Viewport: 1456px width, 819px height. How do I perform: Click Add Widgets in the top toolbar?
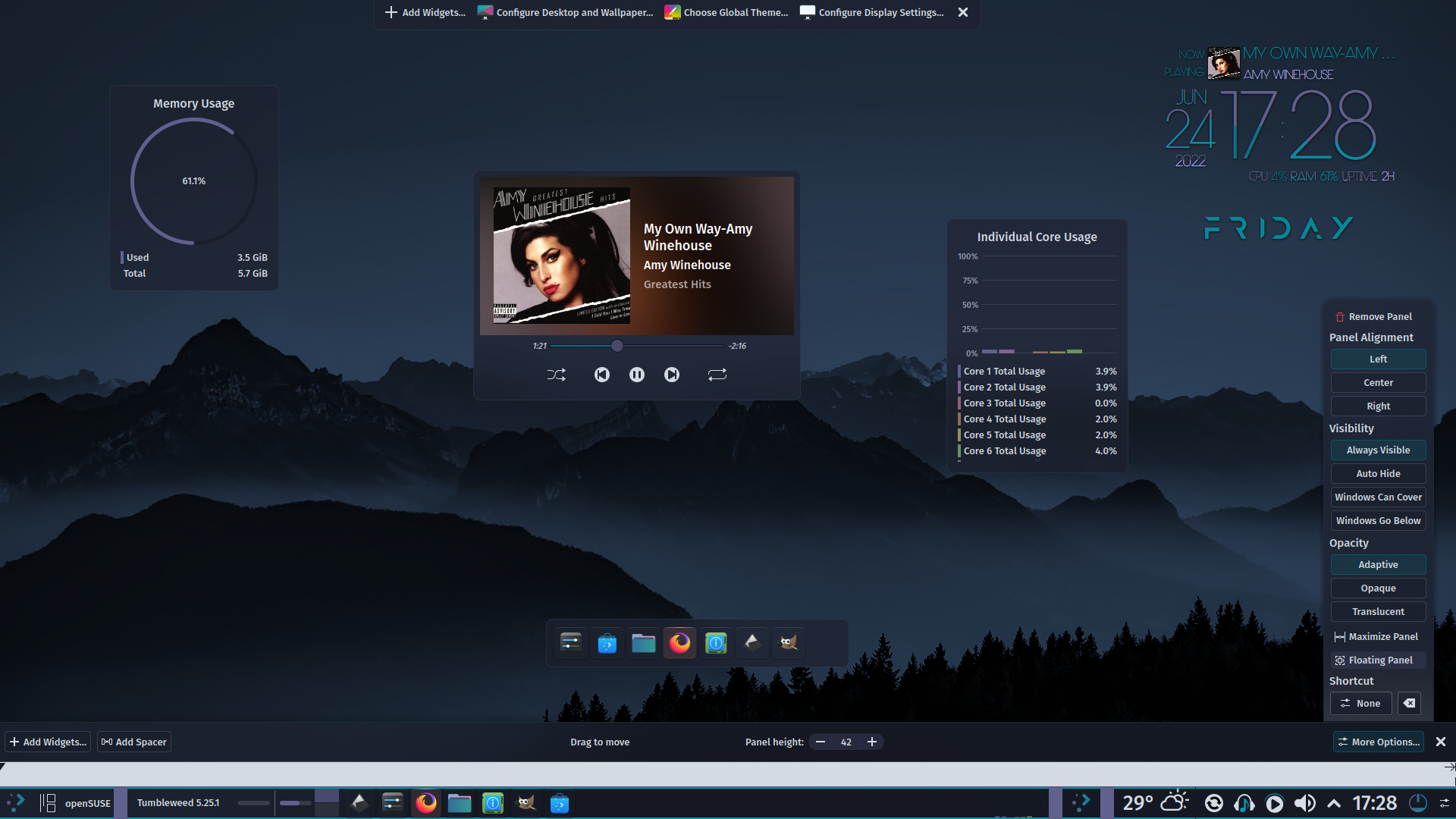pos(425,13)
